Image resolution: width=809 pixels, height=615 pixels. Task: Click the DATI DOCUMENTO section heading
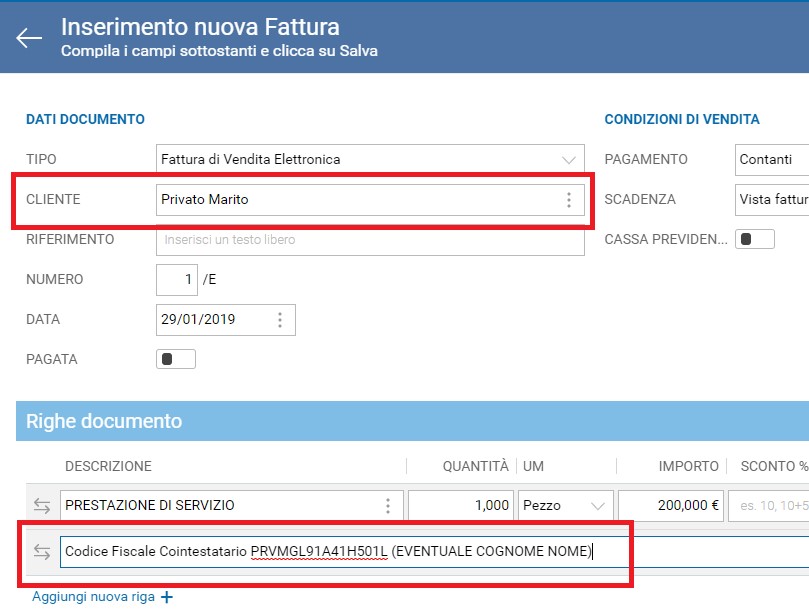[x=85, y=119]
